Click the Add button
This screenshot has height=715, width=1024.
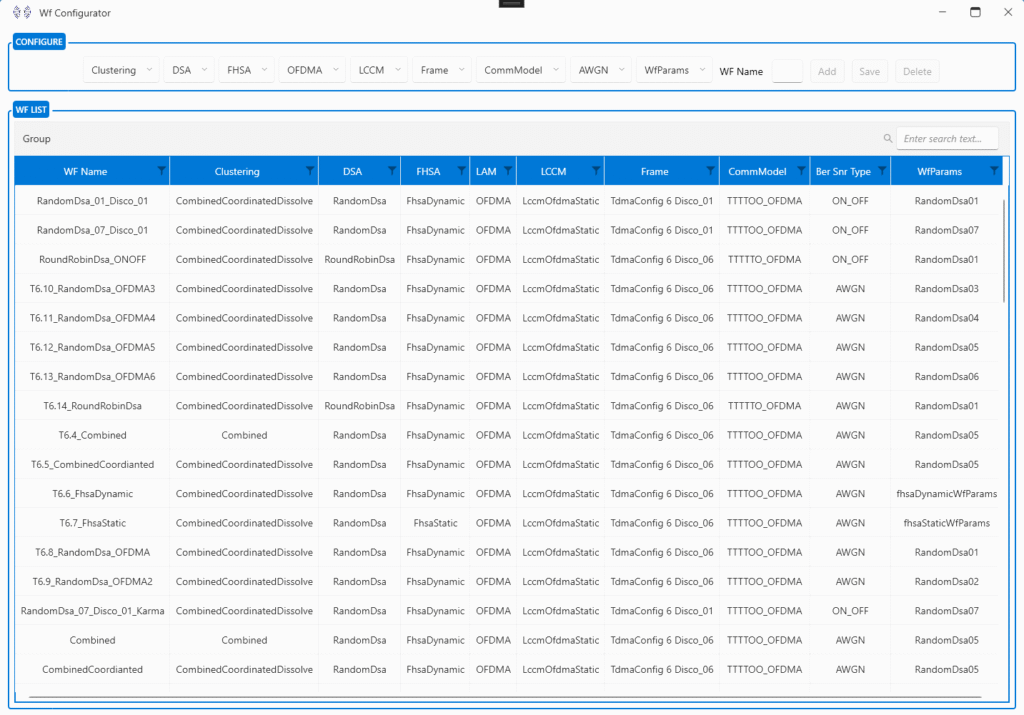point(827,71)
